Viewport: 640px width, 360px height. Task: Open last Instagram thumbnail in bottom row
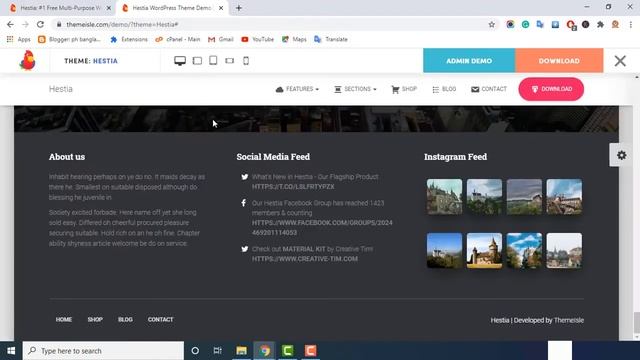pyautogui.click(x=564, y=251)
